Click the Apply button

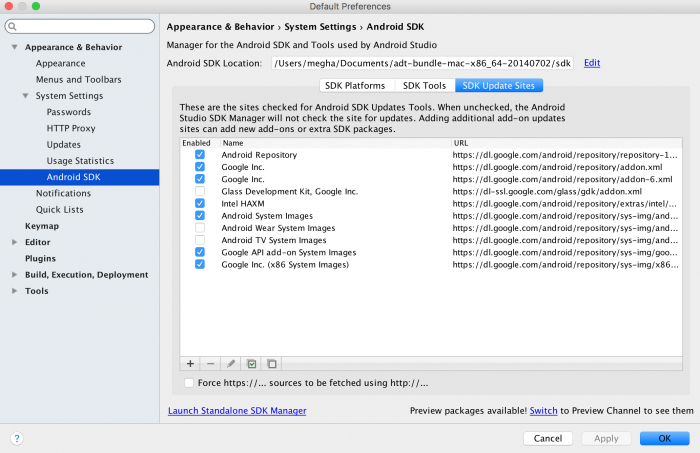click(x=606, y=438)
